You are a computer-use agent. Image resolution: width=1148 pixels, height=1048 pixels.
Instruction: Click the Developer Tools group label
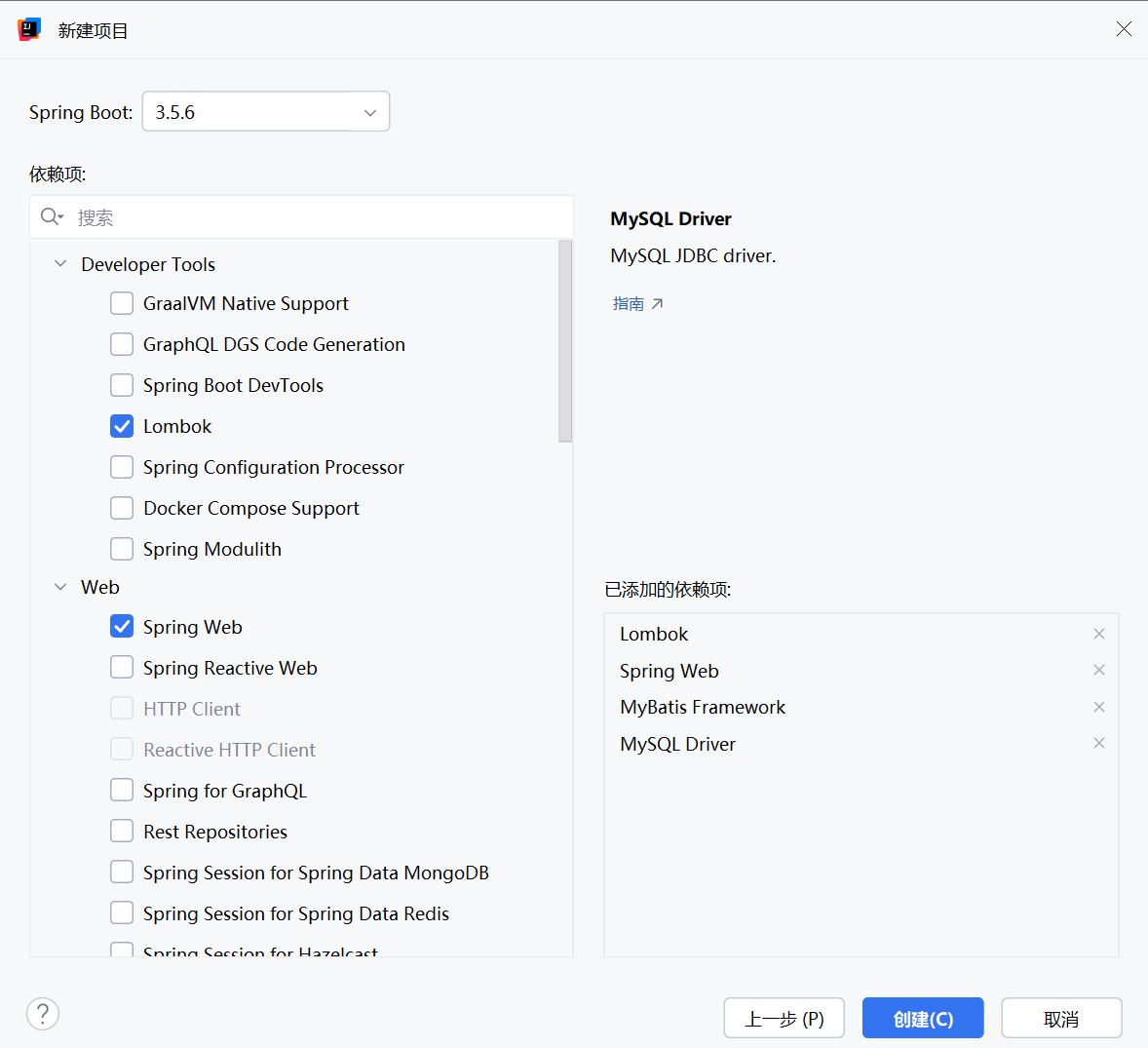tap(148, 264)
